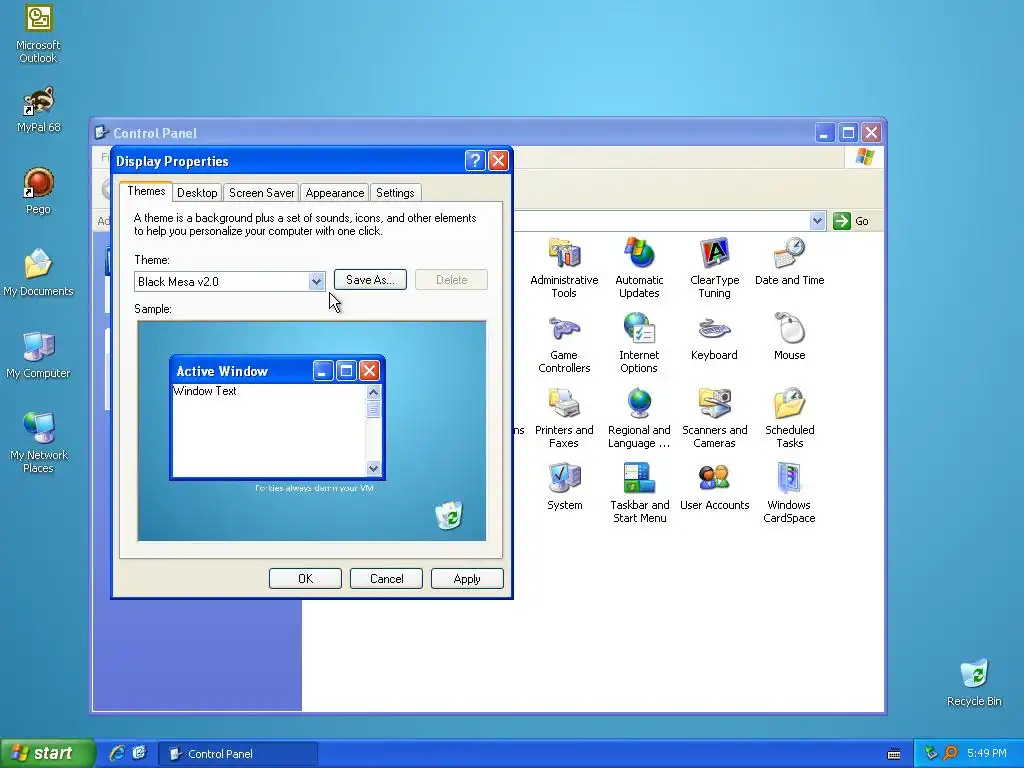Select My Documents desktop icon
This screenshot has width=1024, height=768.
point(38,273)
